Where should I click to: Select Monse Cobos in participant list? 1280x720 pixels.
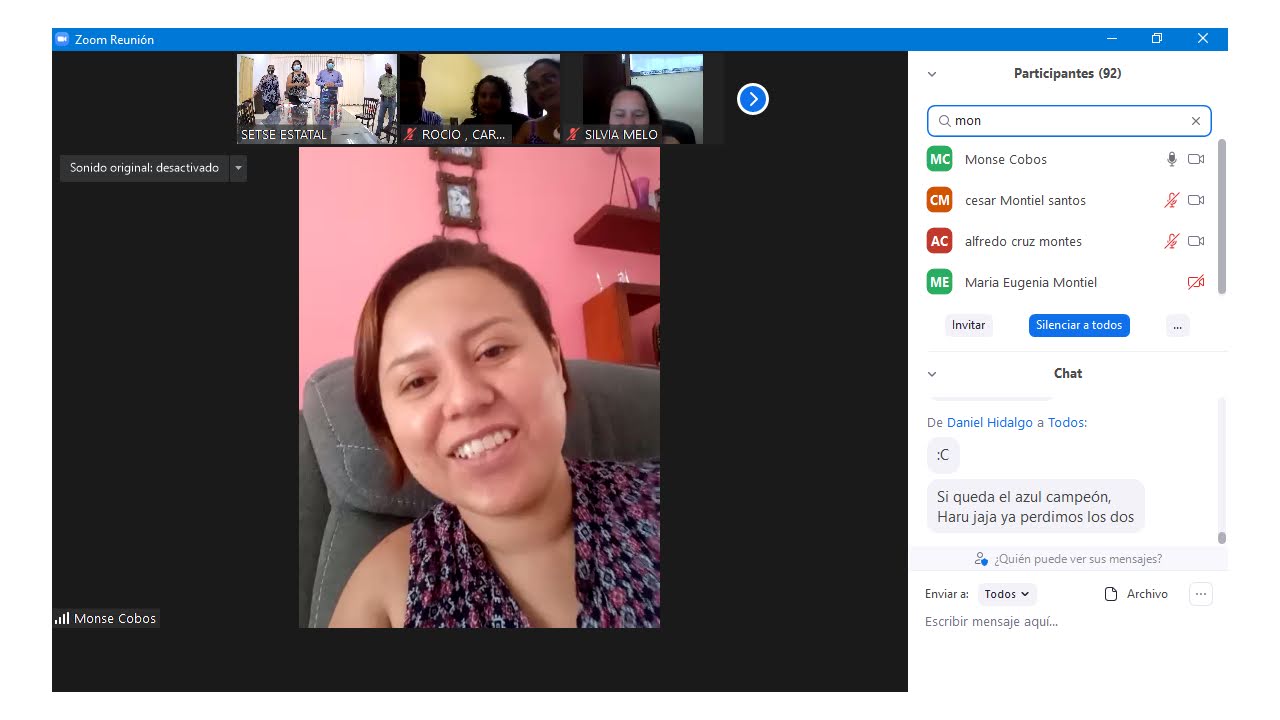point(1068,159)
